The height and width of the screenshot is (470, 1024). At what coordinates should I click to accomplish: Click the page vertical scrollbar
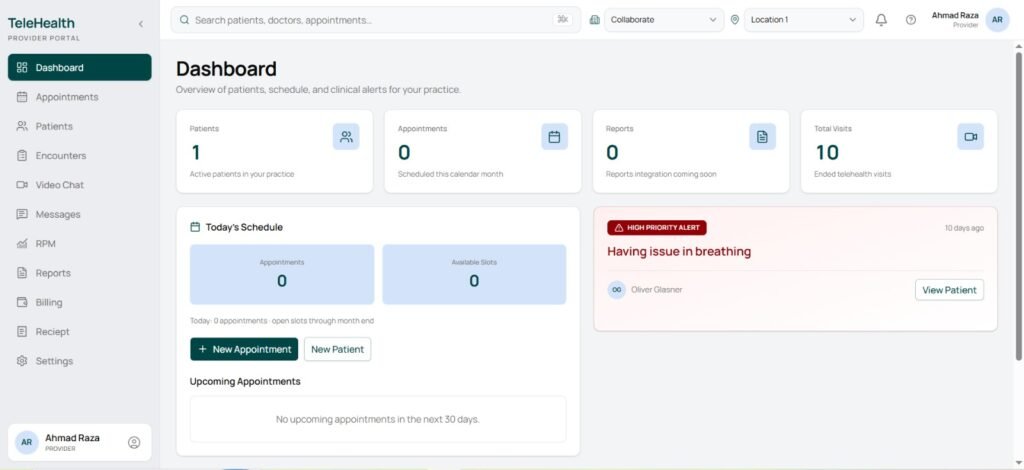[1019, 206]
